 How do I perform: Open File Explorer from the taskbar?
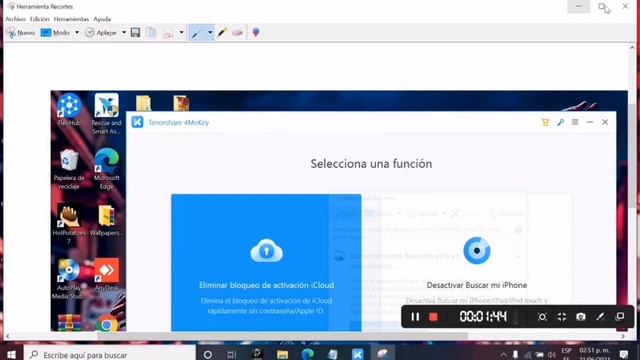tap(282, 355)
